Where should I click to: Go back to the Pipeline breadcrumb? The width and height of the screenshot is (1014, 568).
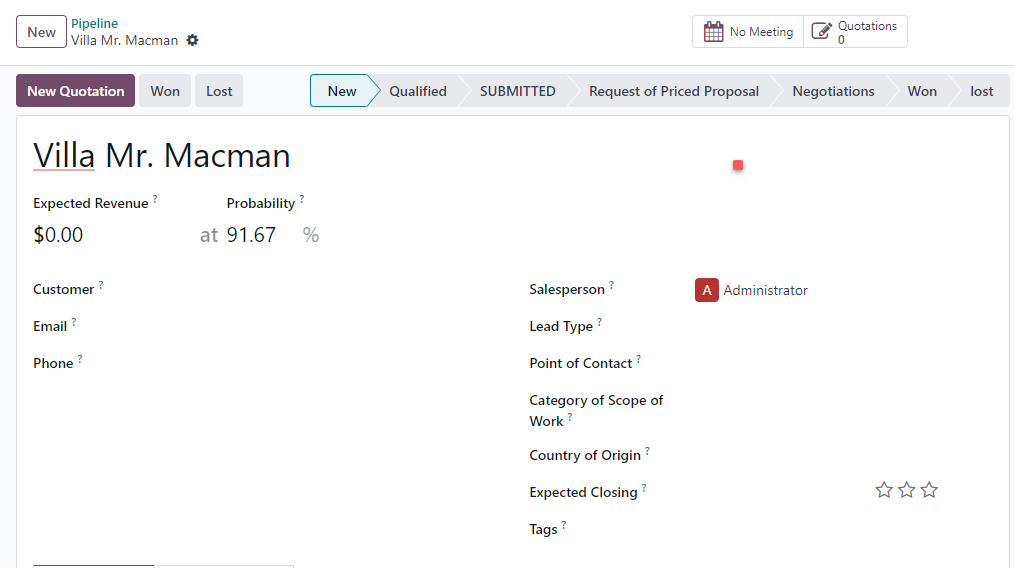coord(94,23)
